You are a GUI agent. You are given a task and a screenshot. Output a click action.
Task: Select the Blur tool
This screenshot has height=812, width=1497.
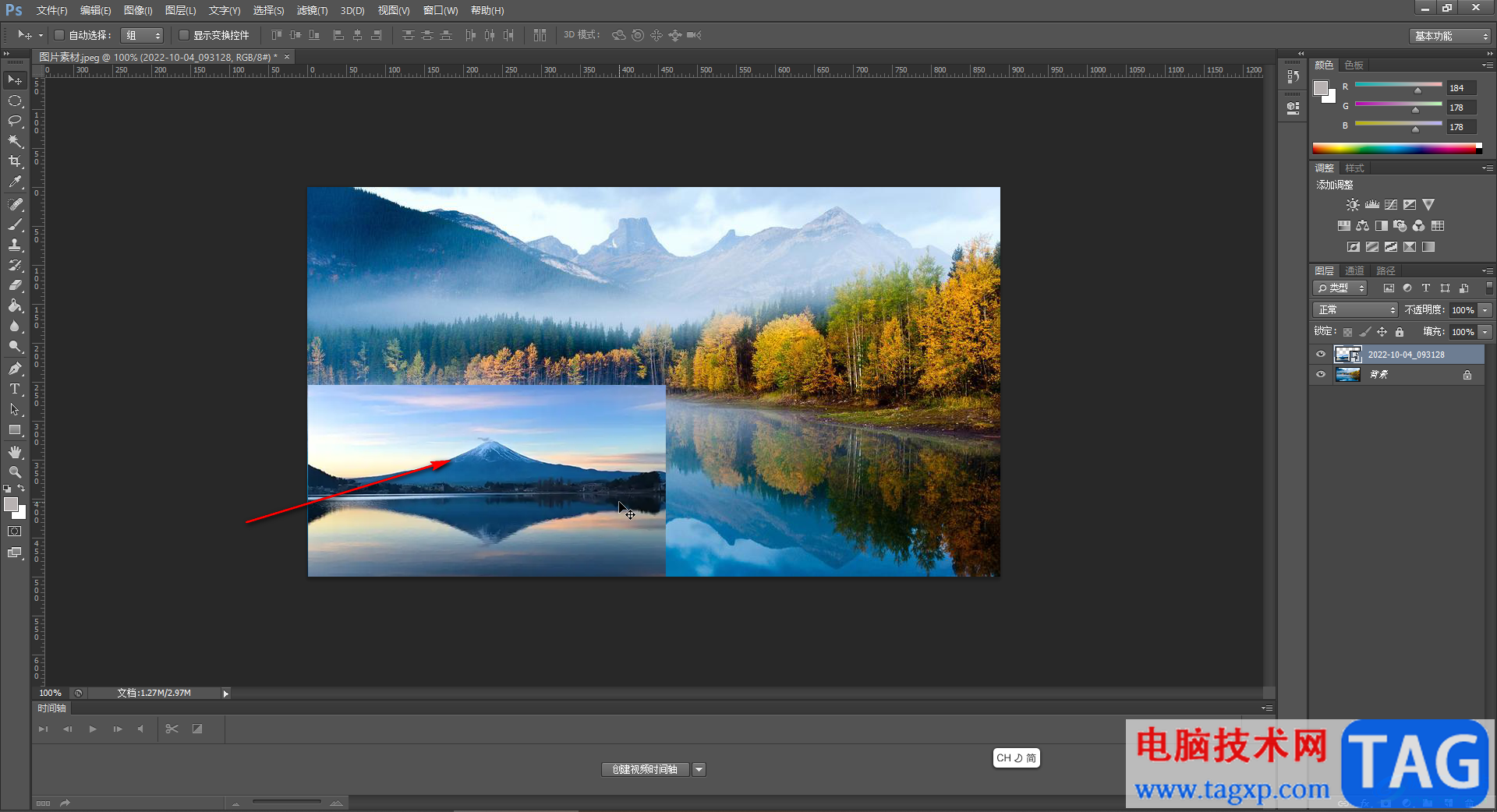pos(15,326)
